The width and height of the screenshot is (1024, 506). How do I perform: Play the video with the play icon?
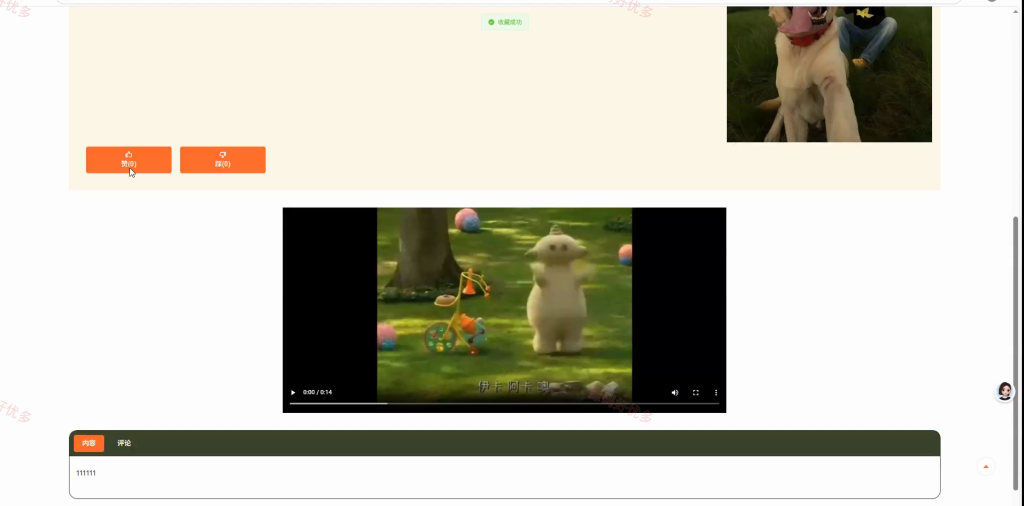pos(293,392)
